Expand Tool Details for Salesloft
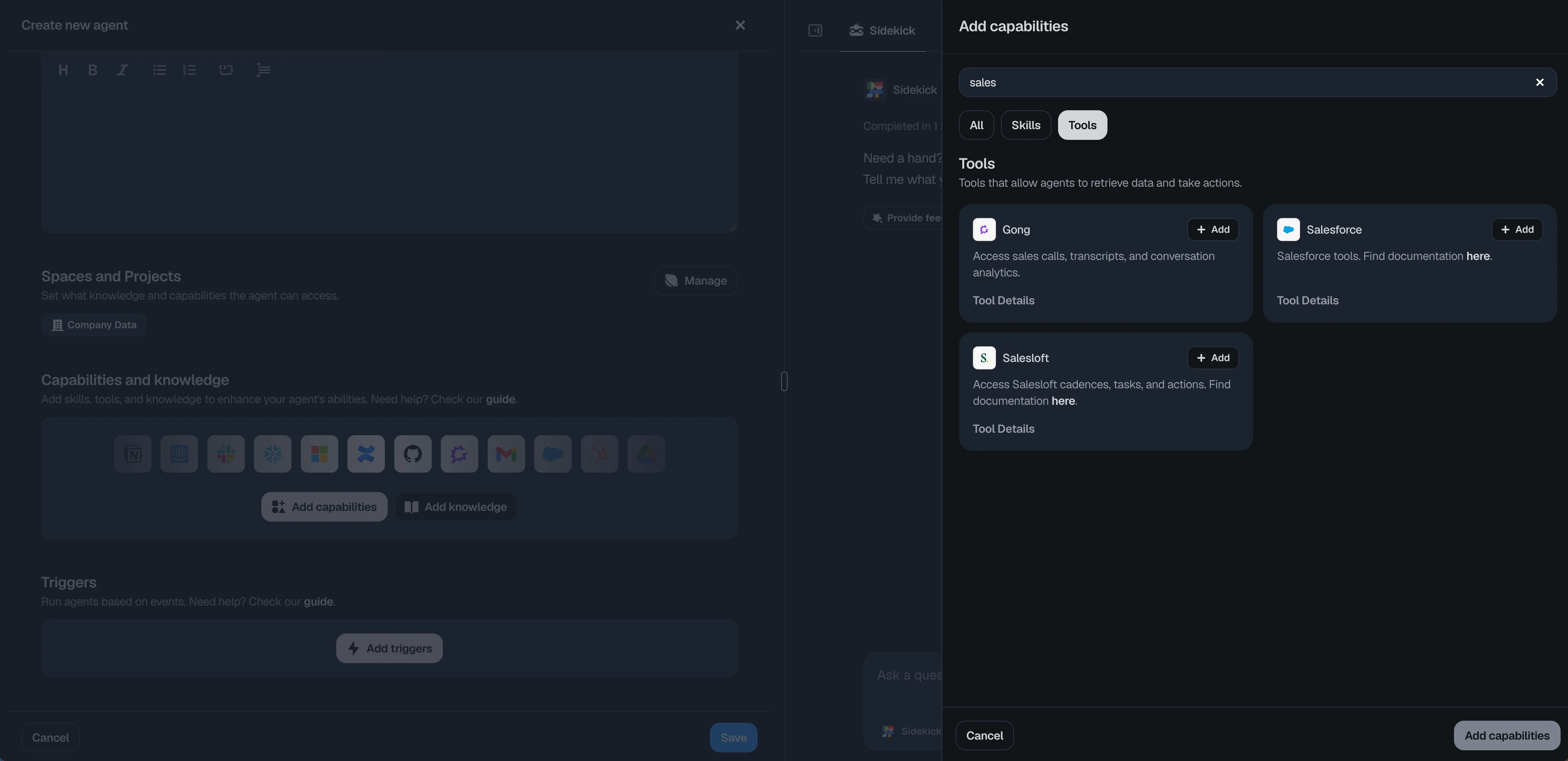Screen dimensions: 1568x761 1003,428
